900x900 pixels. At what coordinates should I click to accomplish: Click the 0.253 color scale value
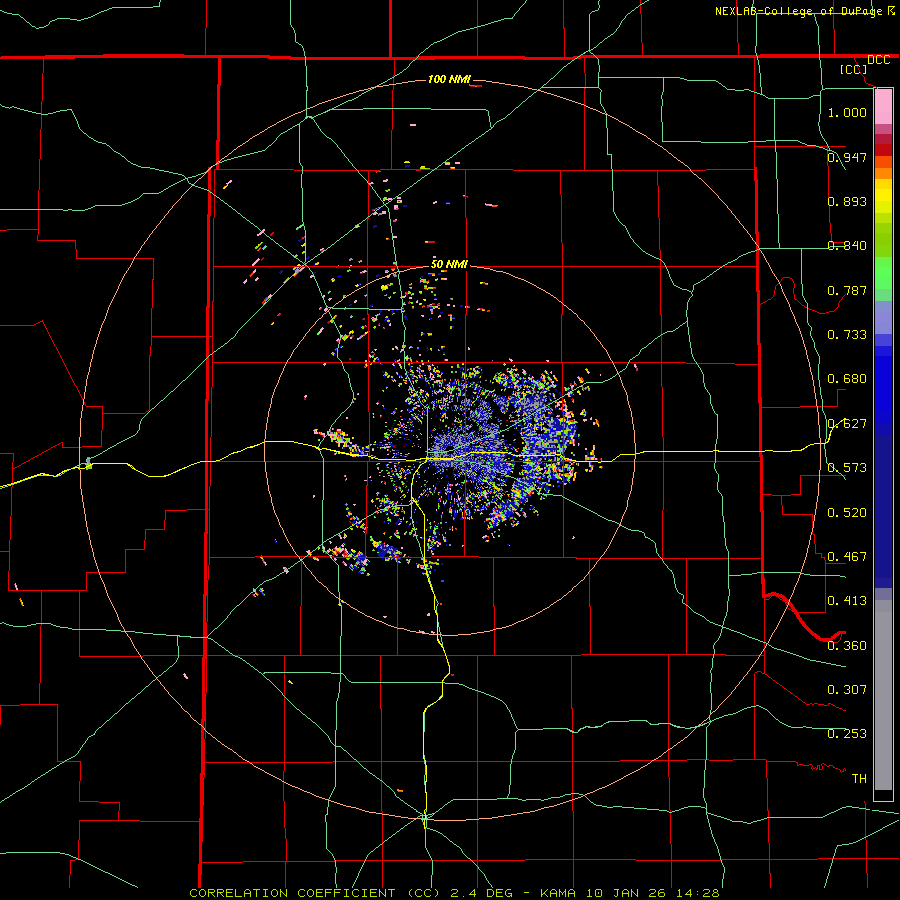[x=847, y=734]
